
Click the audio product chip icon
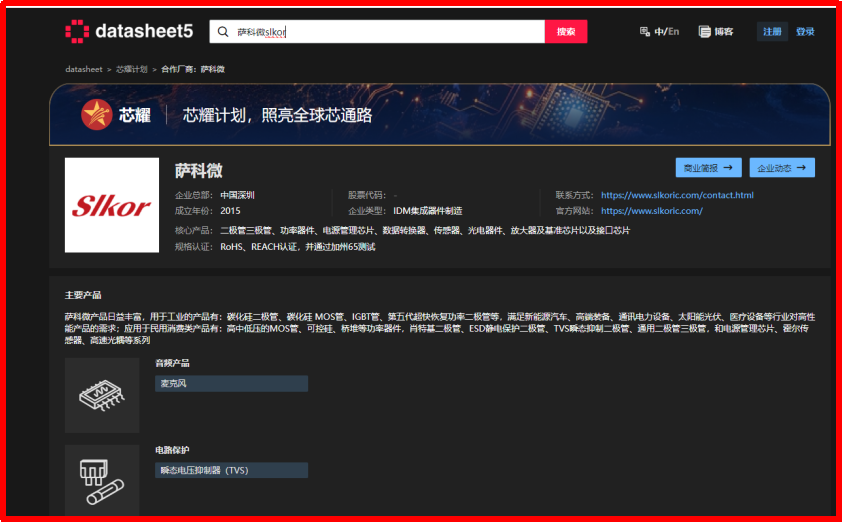click(x=102, y=395)
